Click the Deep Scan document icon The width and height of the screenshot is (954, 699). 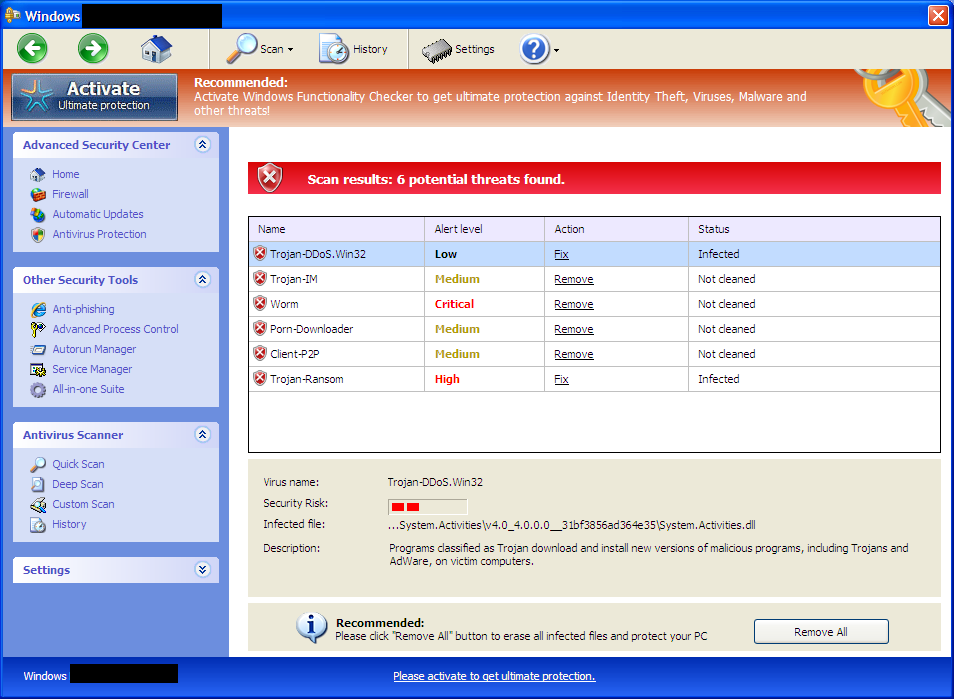(x=38, y=484)
